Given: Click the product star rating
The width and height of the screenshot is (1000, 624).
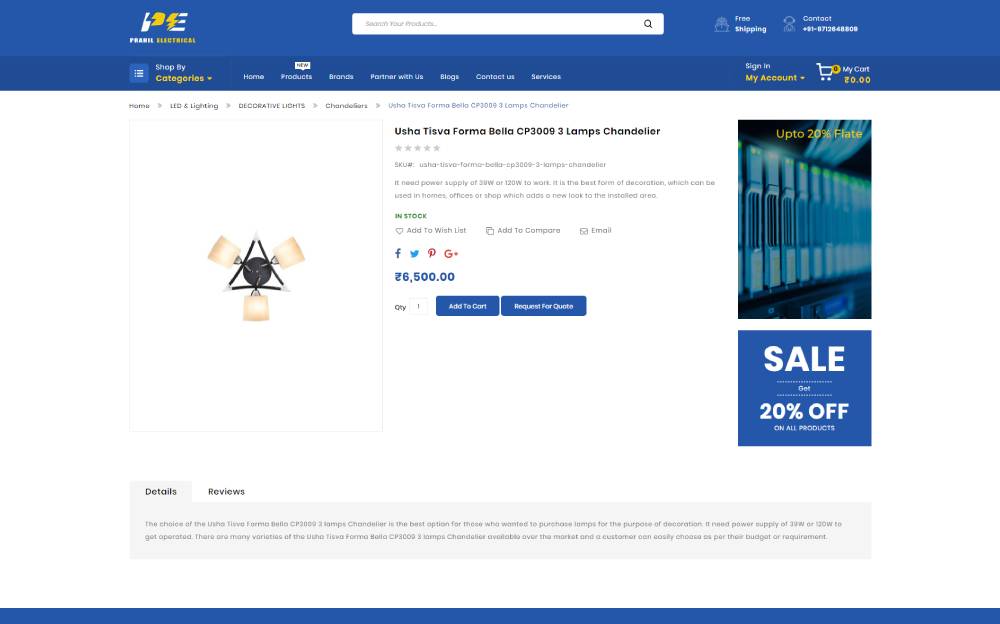Looking at the screenshot, I should tap(418, 148).
